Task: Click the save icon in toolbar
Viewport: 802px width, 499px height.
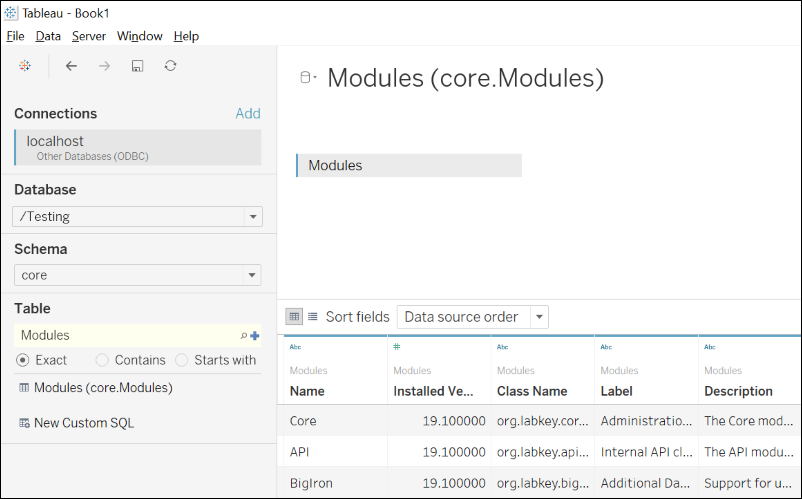Action: tap(137, 66)
